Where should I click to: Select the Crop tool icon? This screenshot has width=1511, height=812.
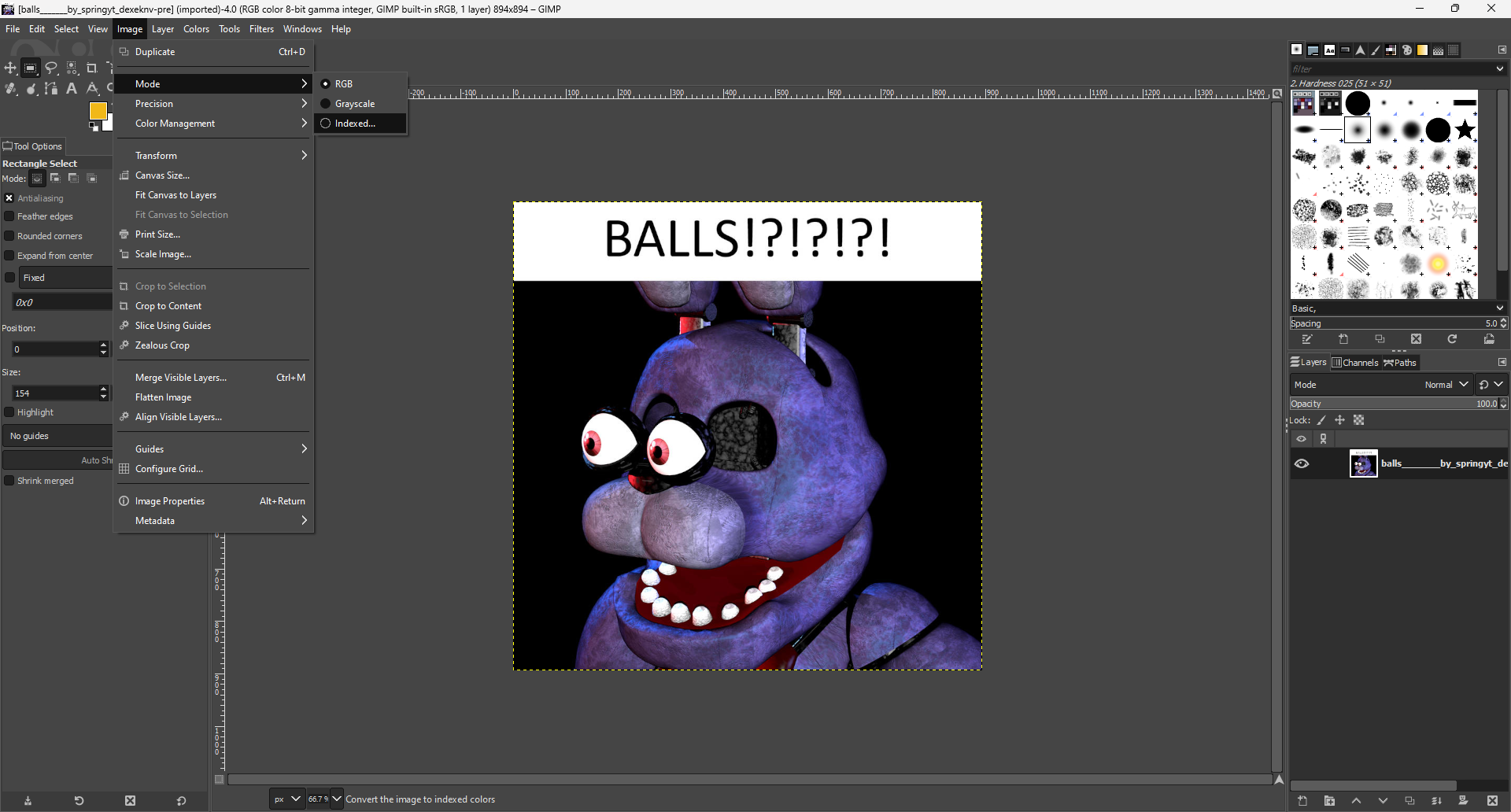click(91, 68)
